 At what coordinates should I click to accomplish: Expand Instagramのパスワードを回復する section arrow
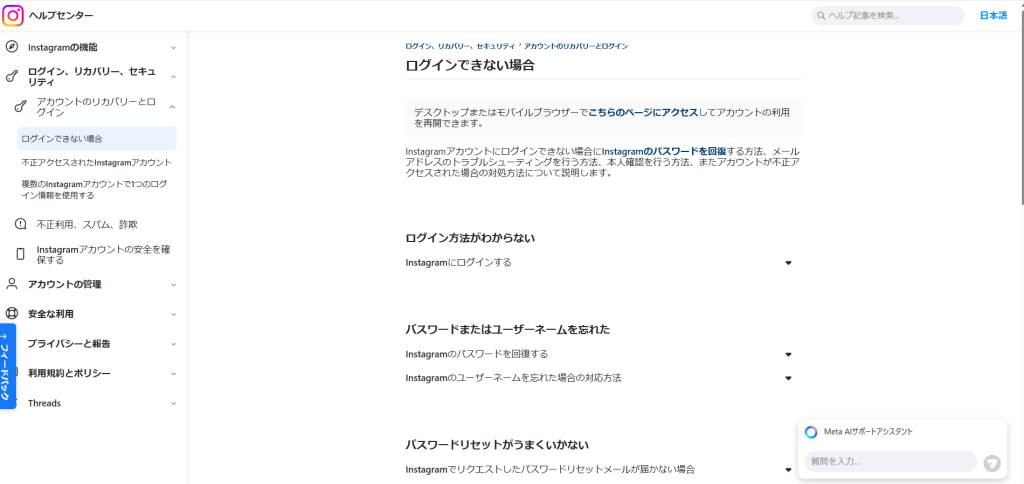click(x=788, y=354)
